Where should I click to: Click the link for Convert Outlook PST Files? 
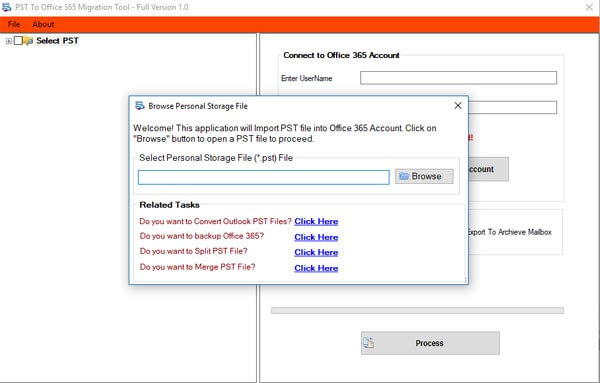coord(316,222)
